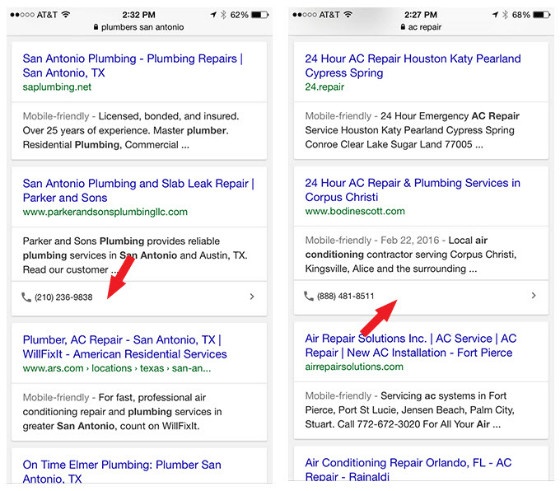Tap the signal dots beside AT&T at 2:27 PM
Viewport: 560px width, 491px height.
coord(304,15)
